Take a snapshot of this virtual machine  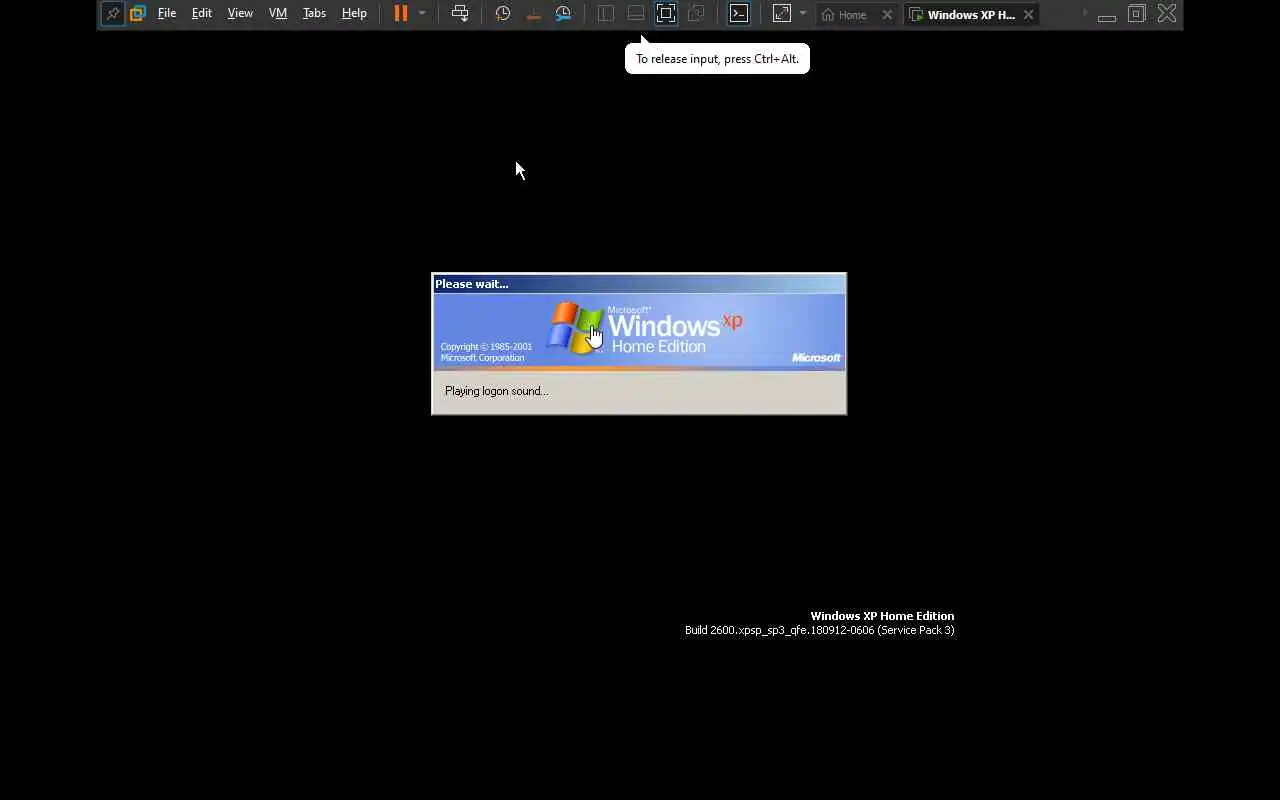coord(503,14)
